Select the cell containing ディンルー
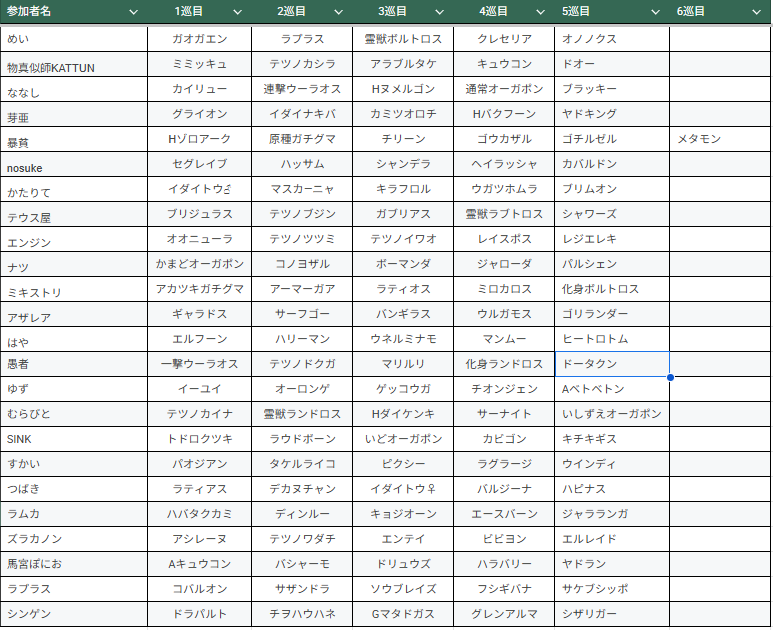The width and height of the screenshot is (773, 630). [302, 514]
